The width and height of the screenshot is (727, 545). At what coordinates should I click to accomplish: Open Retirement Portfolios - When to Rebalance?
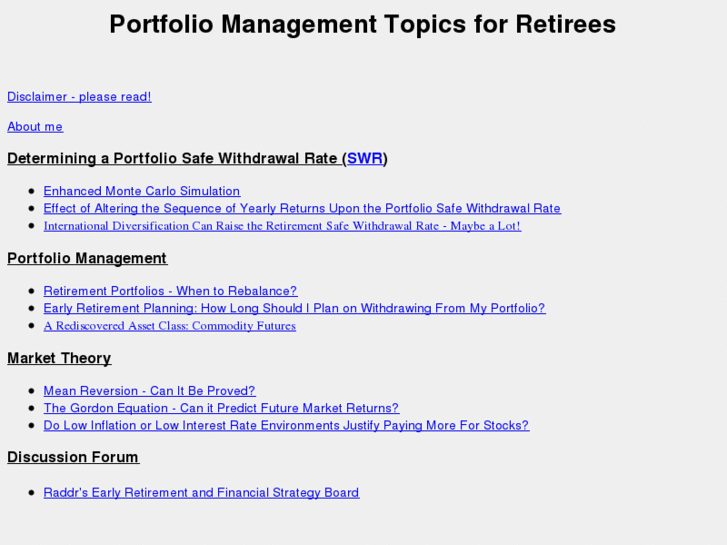[x=170, y=291]
